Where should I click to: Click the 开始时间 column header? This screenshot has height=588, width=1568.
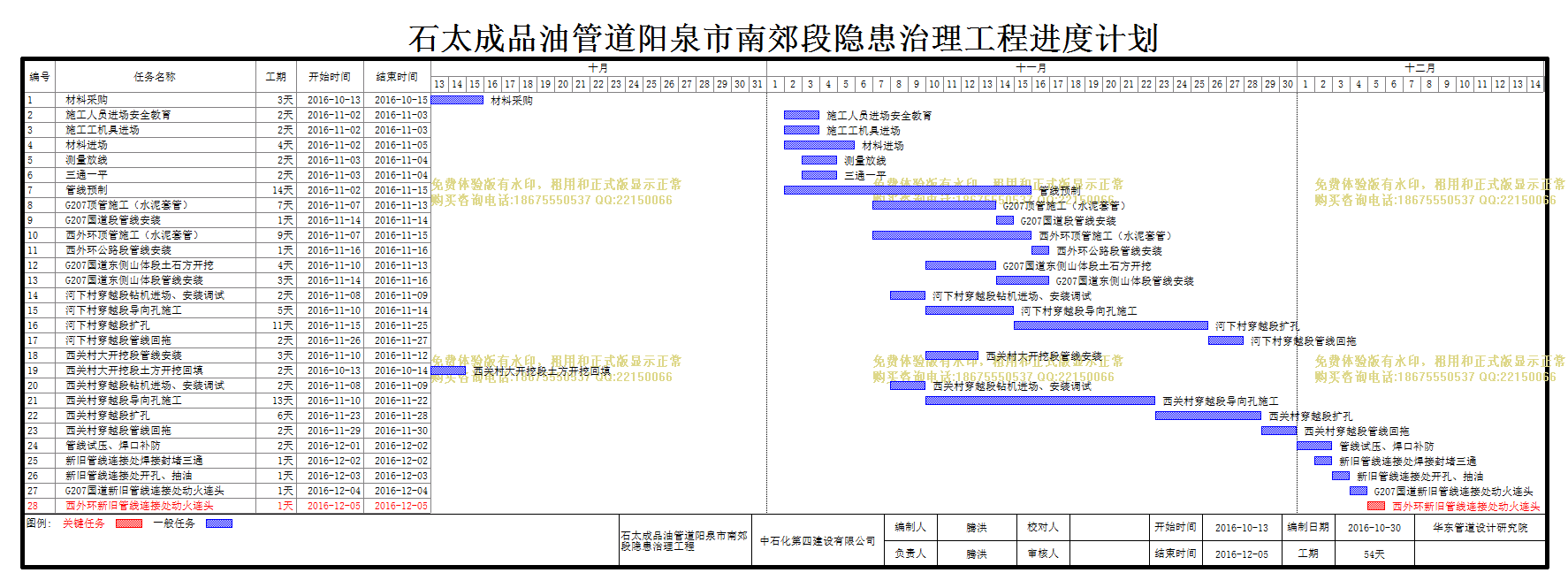pyautogui.click(x=330, y=77)
